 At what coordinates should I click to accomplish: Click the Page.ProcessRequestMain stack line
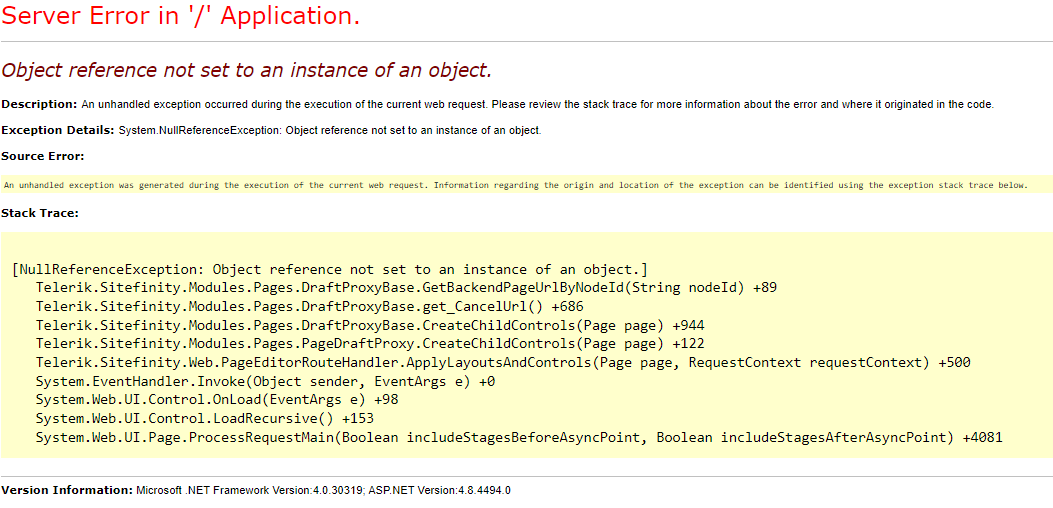pyautogui.click(x=518, y=438)
